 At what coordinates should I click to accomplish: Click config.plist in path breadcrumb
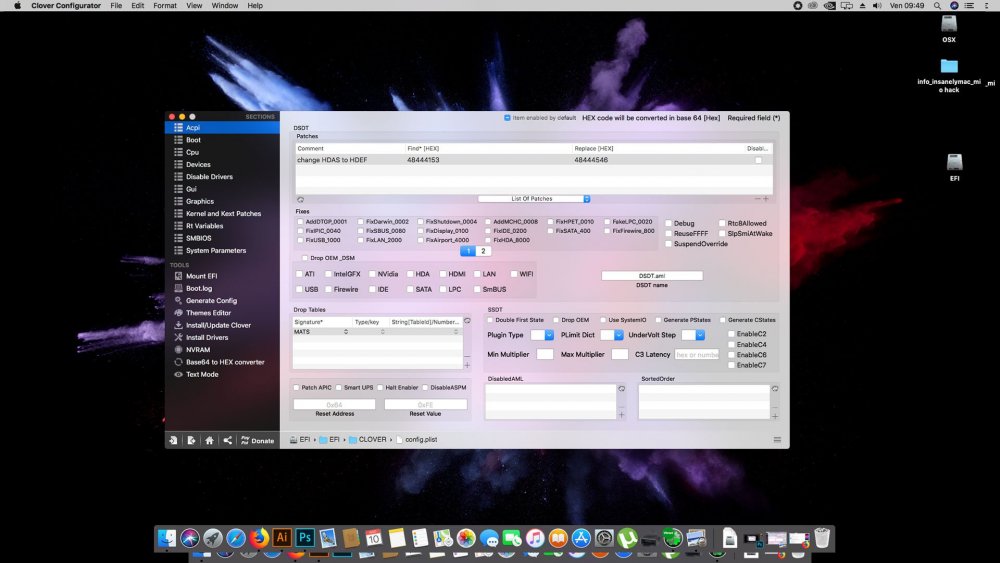pos(416,440)
